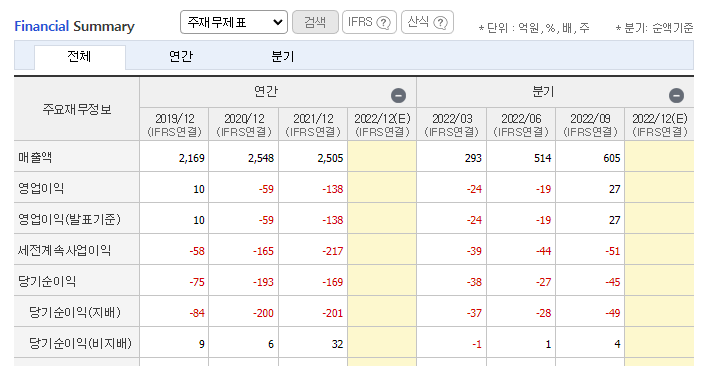Click the -75 당기순이익 value
This screenshot has width=712, height=366.
pyautogui.click(x=197, y=282)
